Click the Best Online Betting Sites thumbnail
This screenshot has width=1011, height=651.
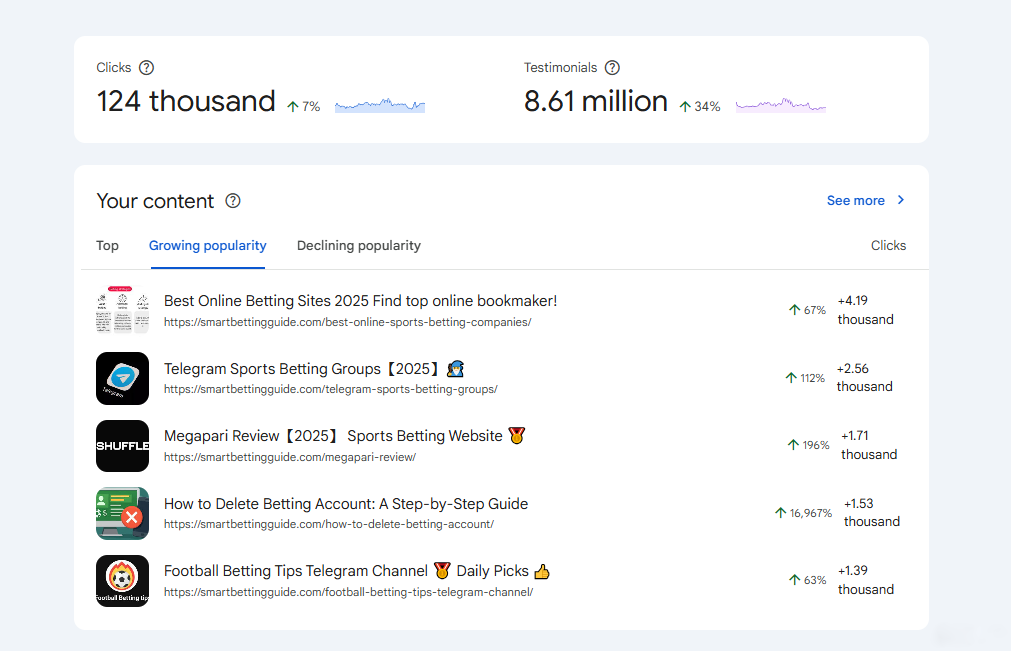[x=122, y=310]
